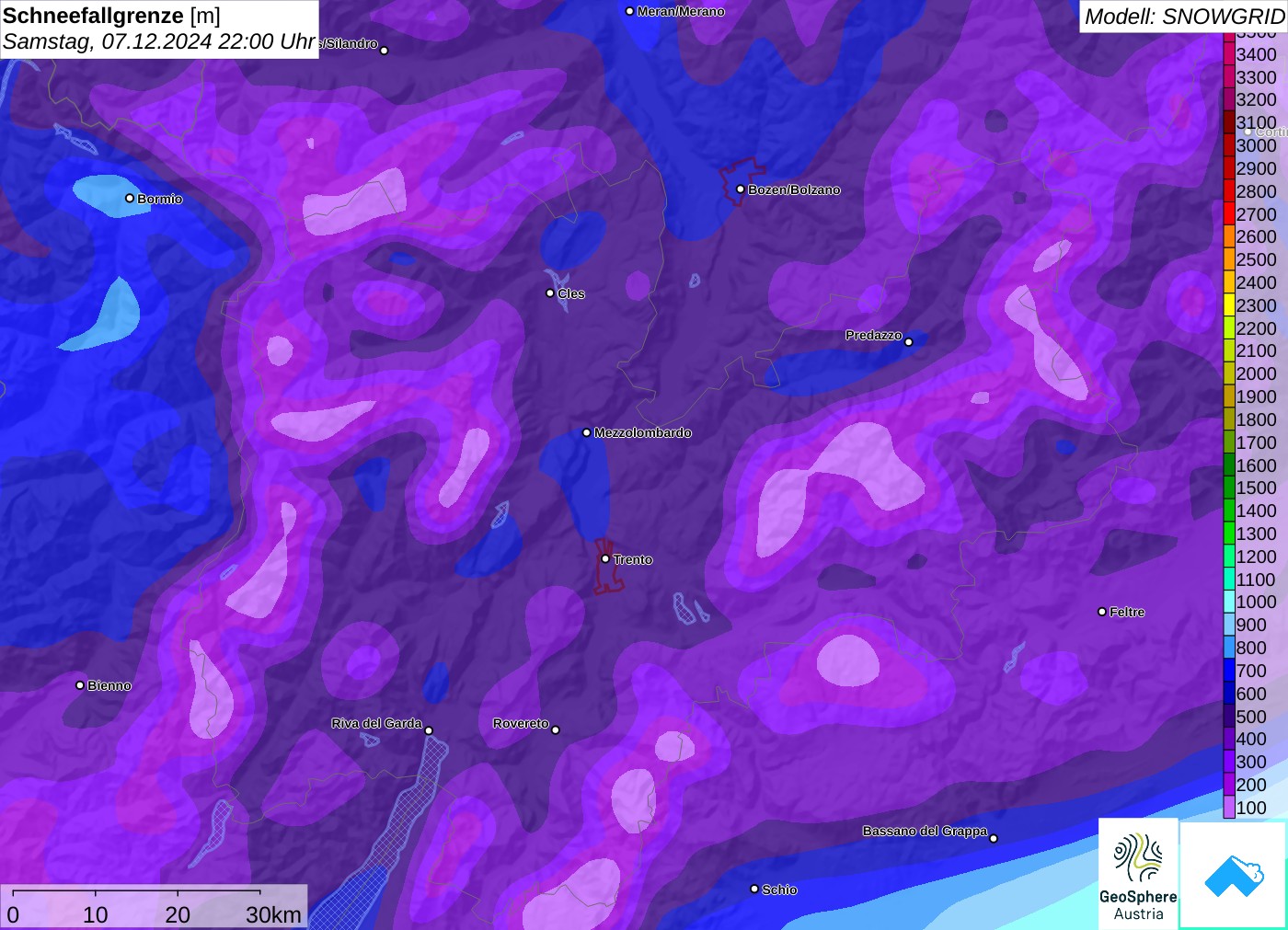Select the Bormio city marker
Image resolution: width=1288 pixels, height=930 pixels.
coord(130,198)
